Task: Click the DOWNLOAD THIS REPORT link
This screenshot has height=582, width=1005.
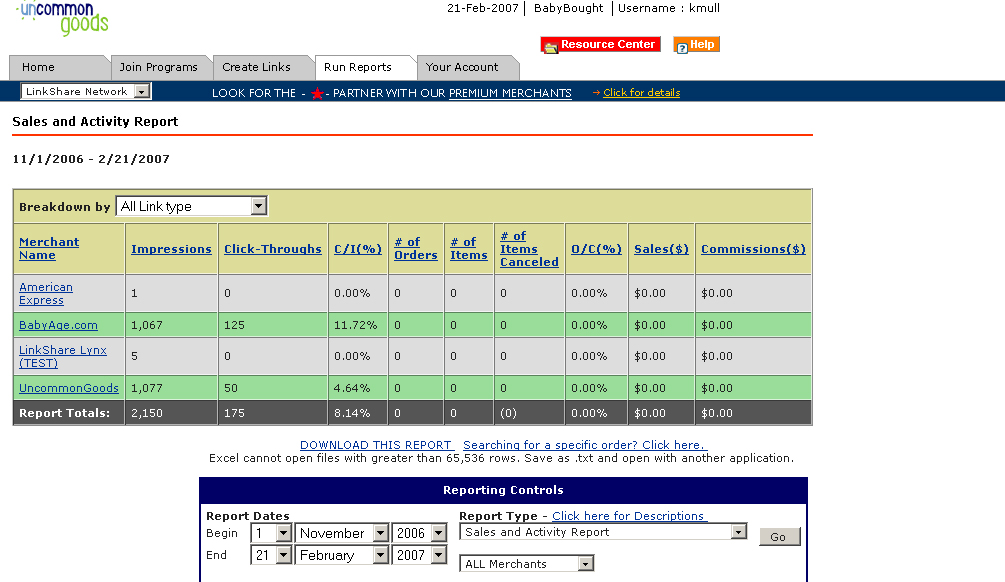Action: pos(376,445)
